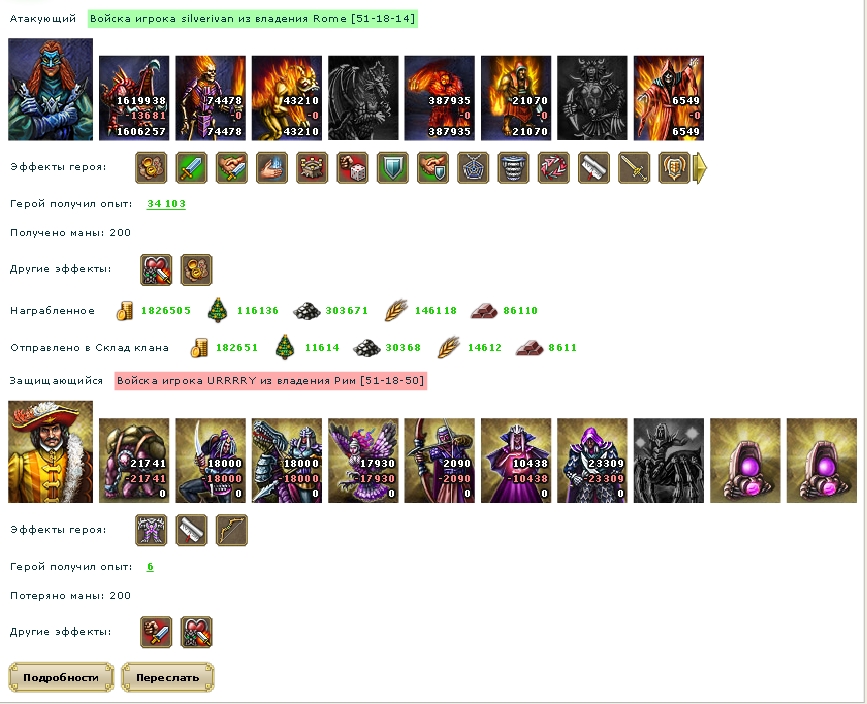
Task: Click the attacker silverivan army label
Action: click(253, 18)
